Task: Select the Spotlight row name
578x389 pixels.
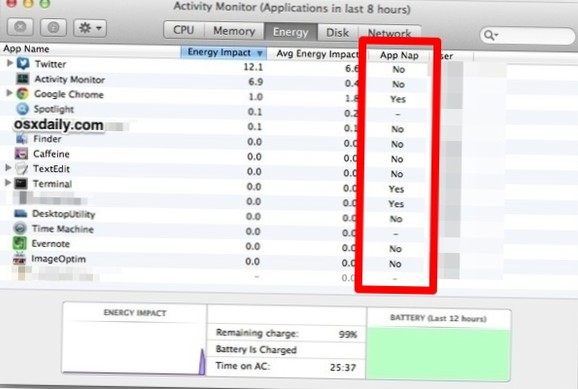Action: 54,109
